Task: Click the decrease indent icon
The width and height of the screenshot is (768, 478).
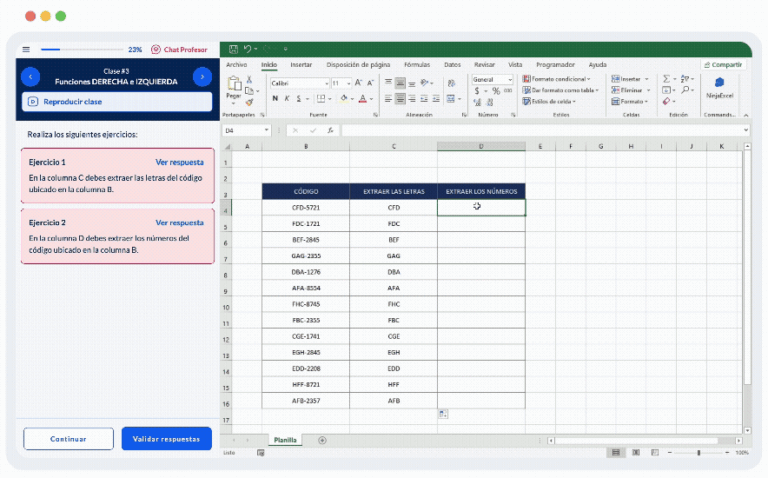Action: [x=424, y=98]
